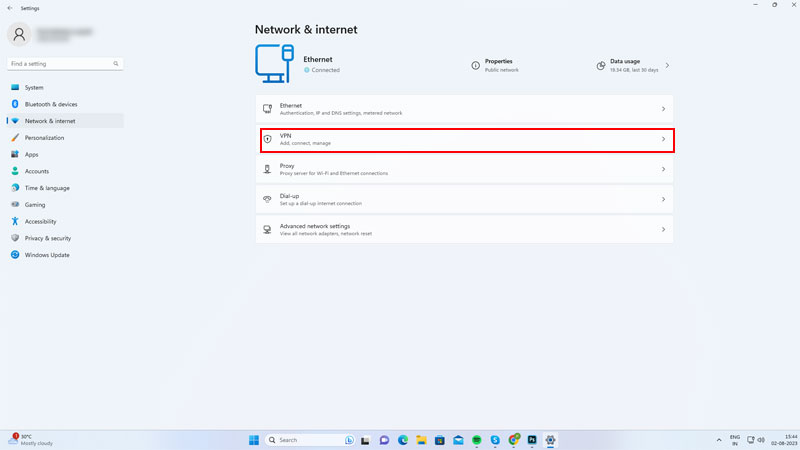Select Network & internet in sidebar
The width and height of the screenshot is (800, 450).
click(65, 121)
